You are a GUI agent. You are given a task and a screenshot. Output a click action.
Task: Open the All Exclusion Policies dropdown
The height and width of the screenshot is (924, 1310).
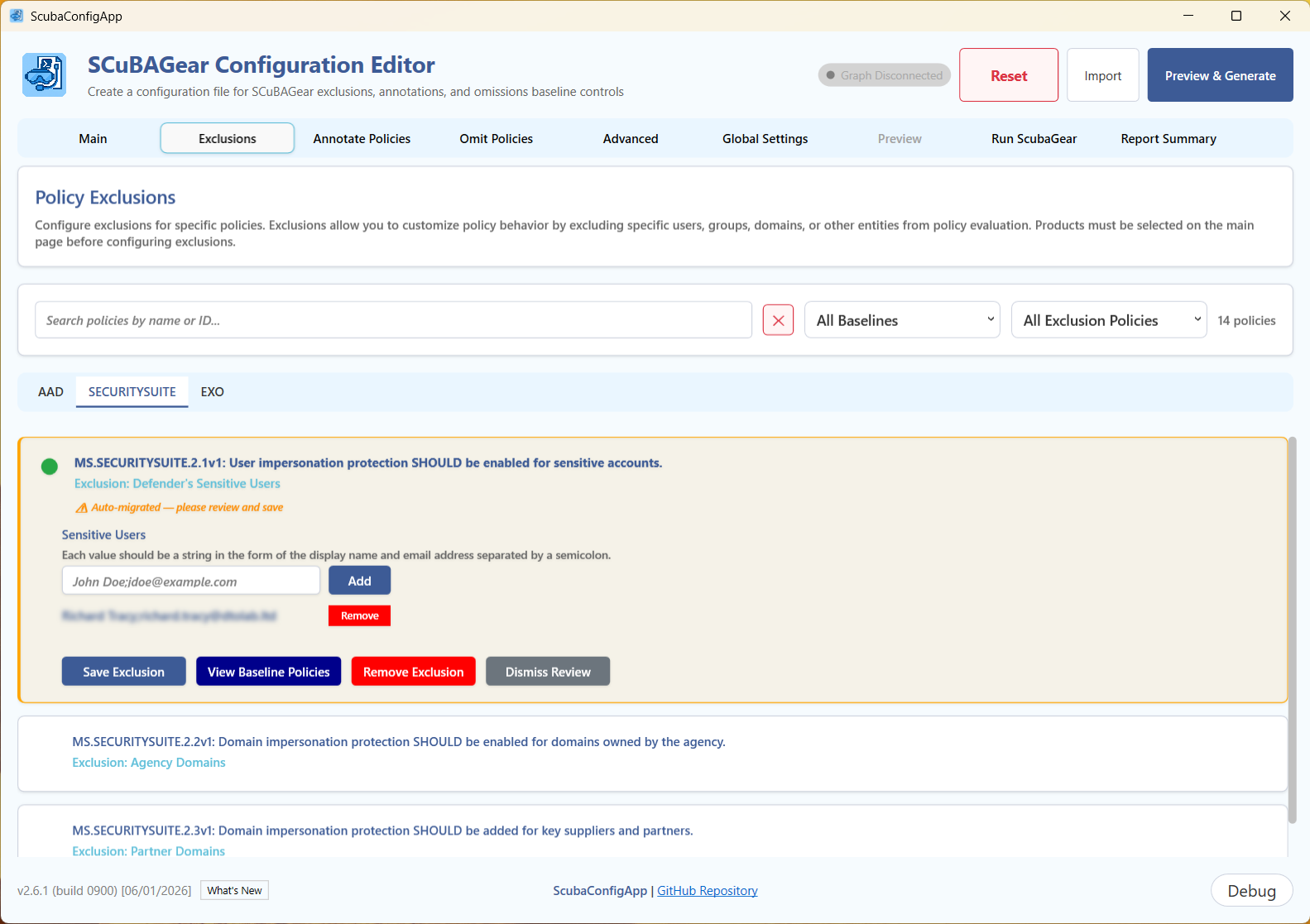point(1109,320)
